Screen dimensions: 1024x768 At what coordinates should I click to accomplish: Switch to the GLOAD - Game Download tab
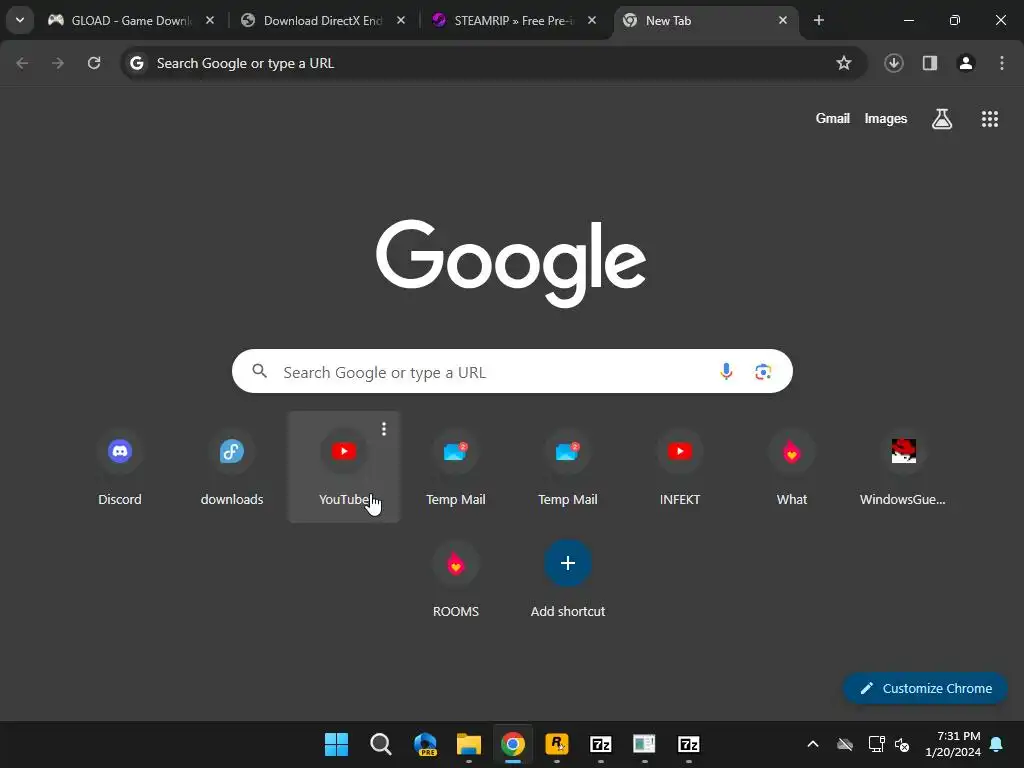131,21
